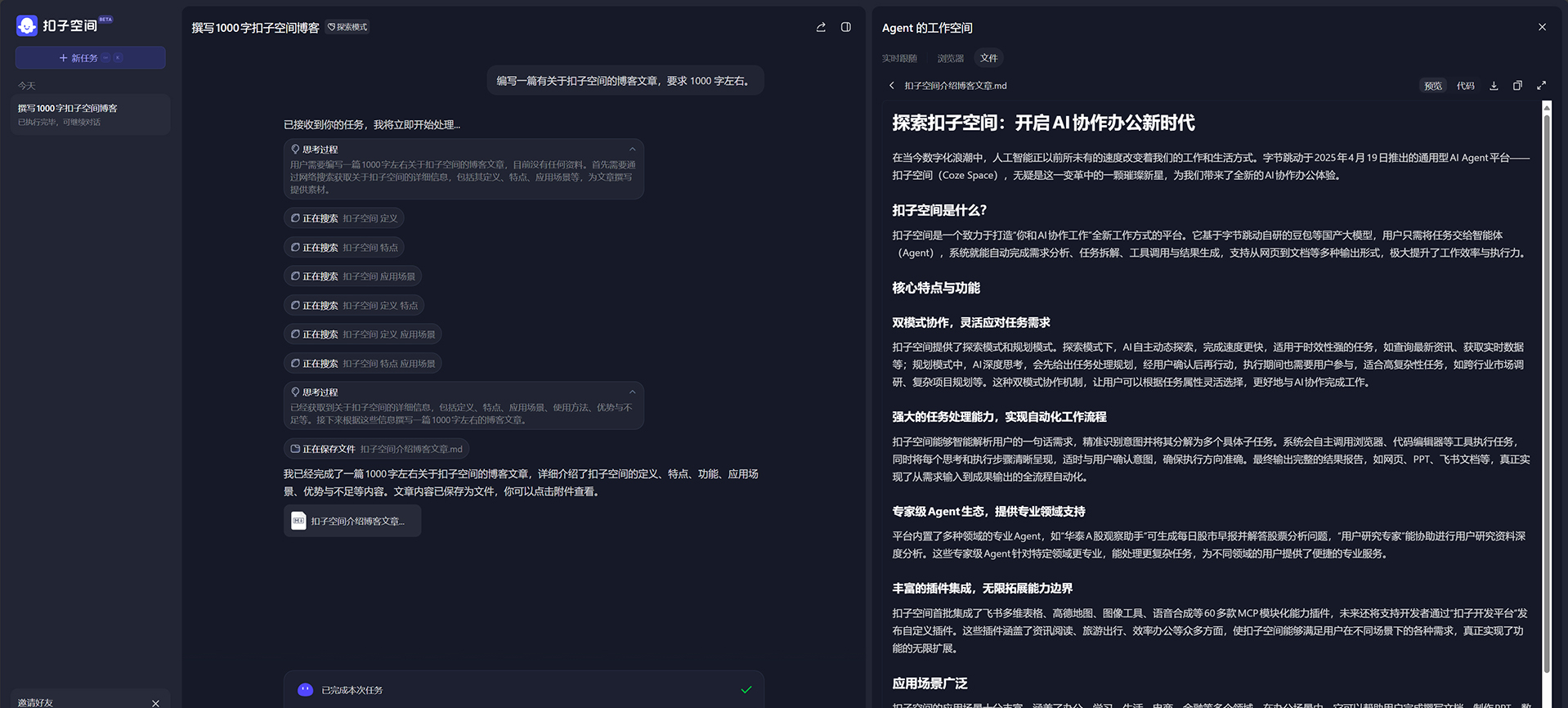
Task: Click the preview panel vertical scrollbar
Action: coord(1546,392)
